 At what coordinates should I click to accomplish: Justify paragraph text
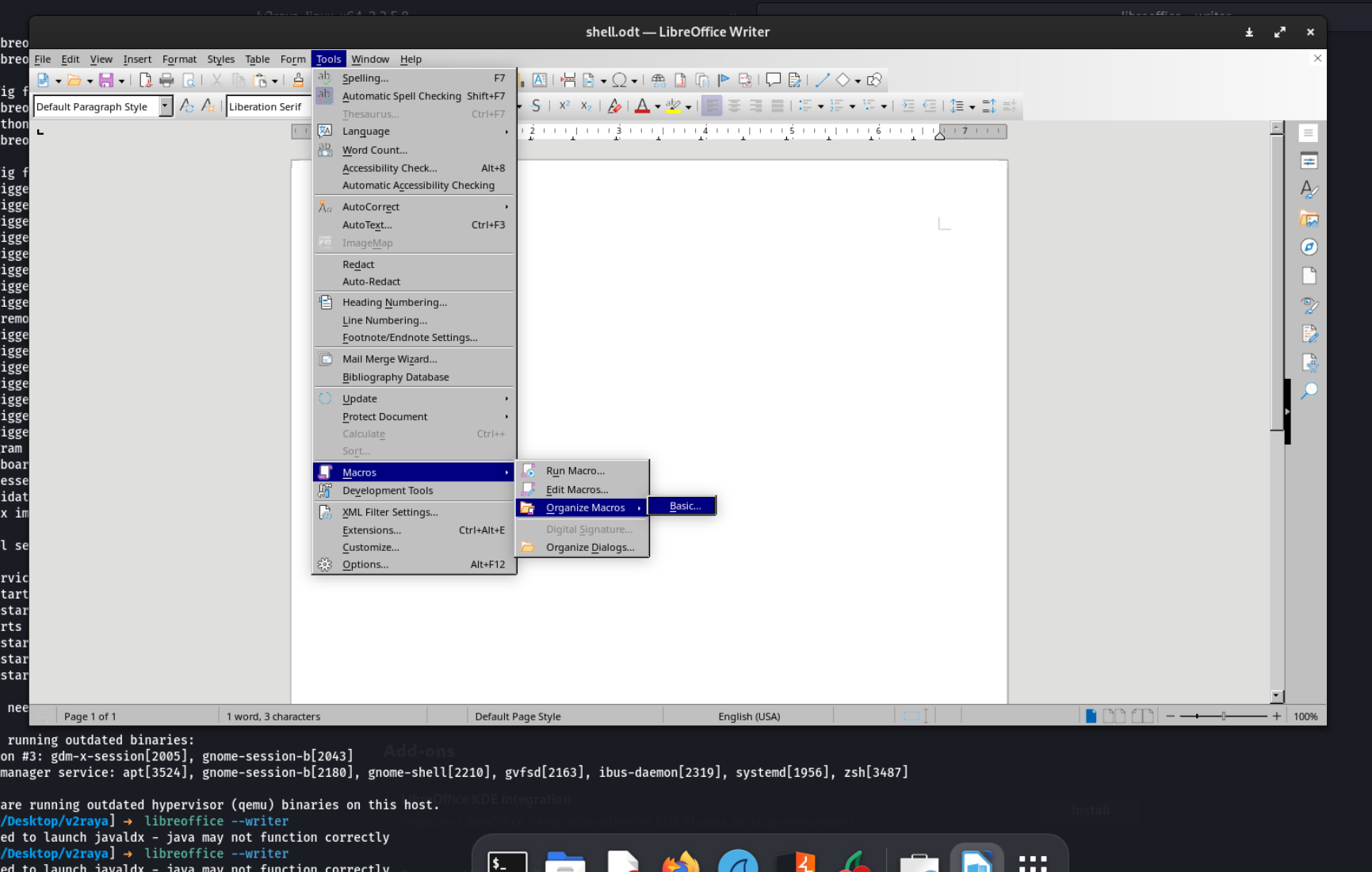point(778,106)
